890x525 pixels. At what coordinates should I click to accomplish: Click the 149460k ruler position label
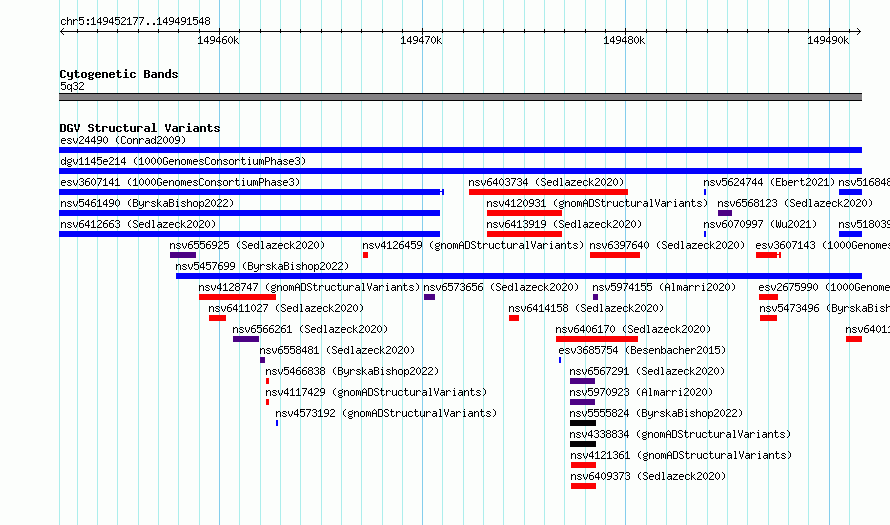[x=218, y=40]
